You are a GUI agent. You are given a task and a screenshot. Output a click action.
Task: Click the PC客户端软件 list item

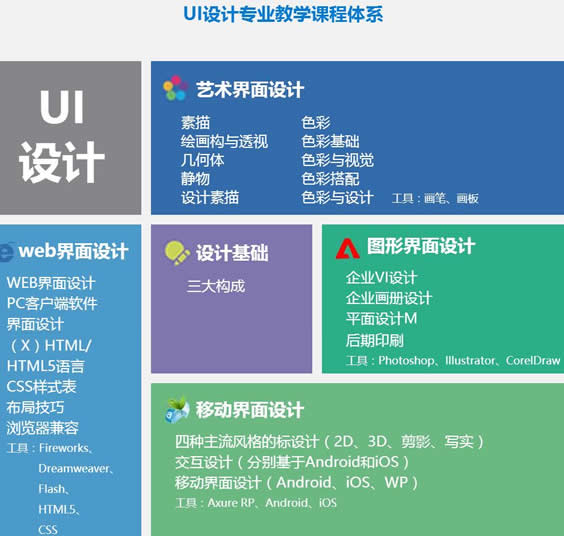tap(52, 304)
